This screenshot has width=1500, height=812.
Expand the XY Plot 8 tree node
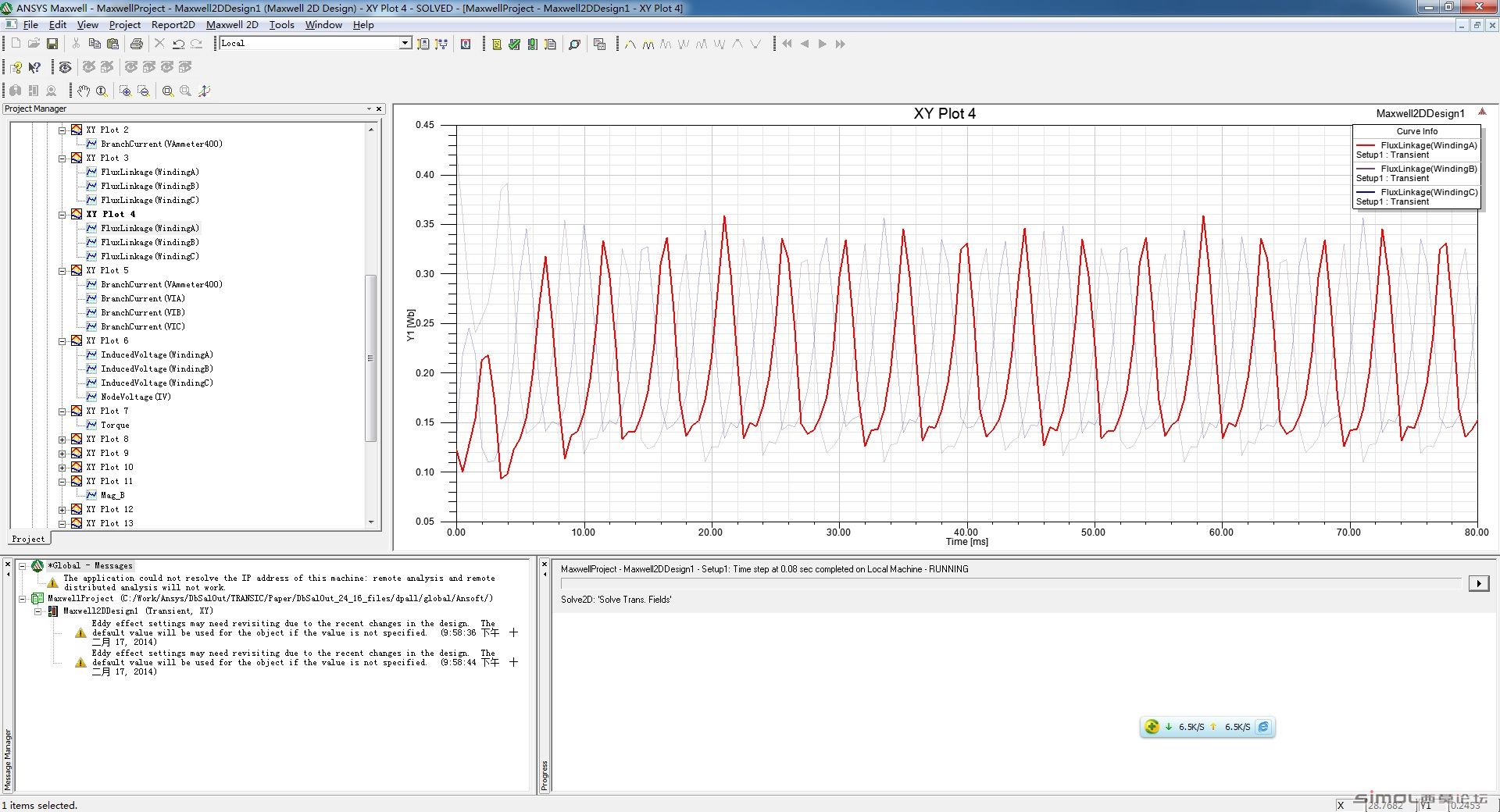(x=62, y=440)
